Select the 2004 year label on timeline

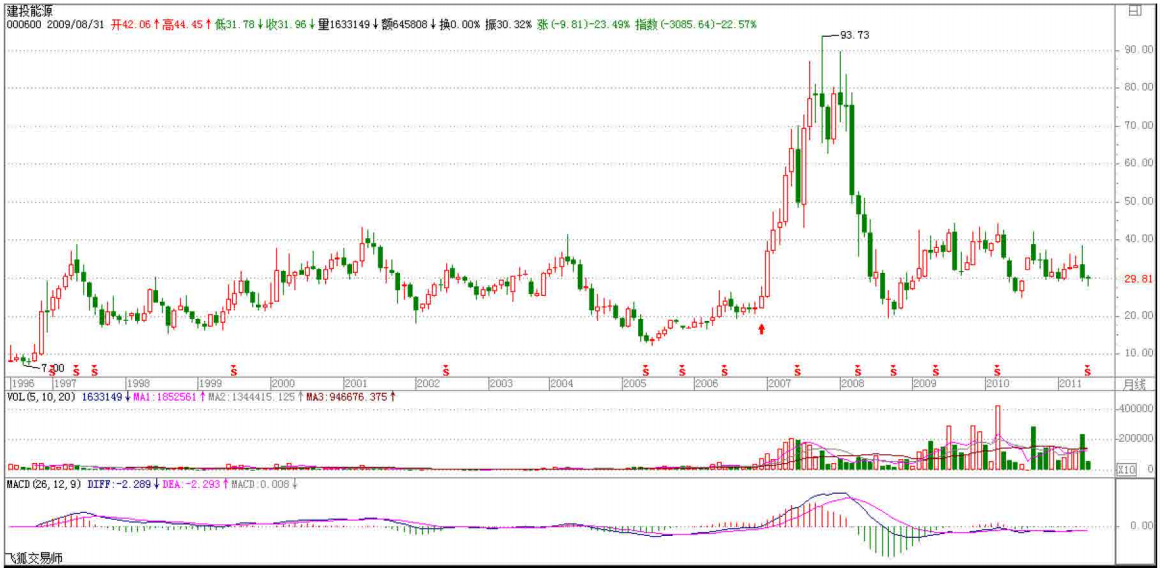tap(561, 384)
